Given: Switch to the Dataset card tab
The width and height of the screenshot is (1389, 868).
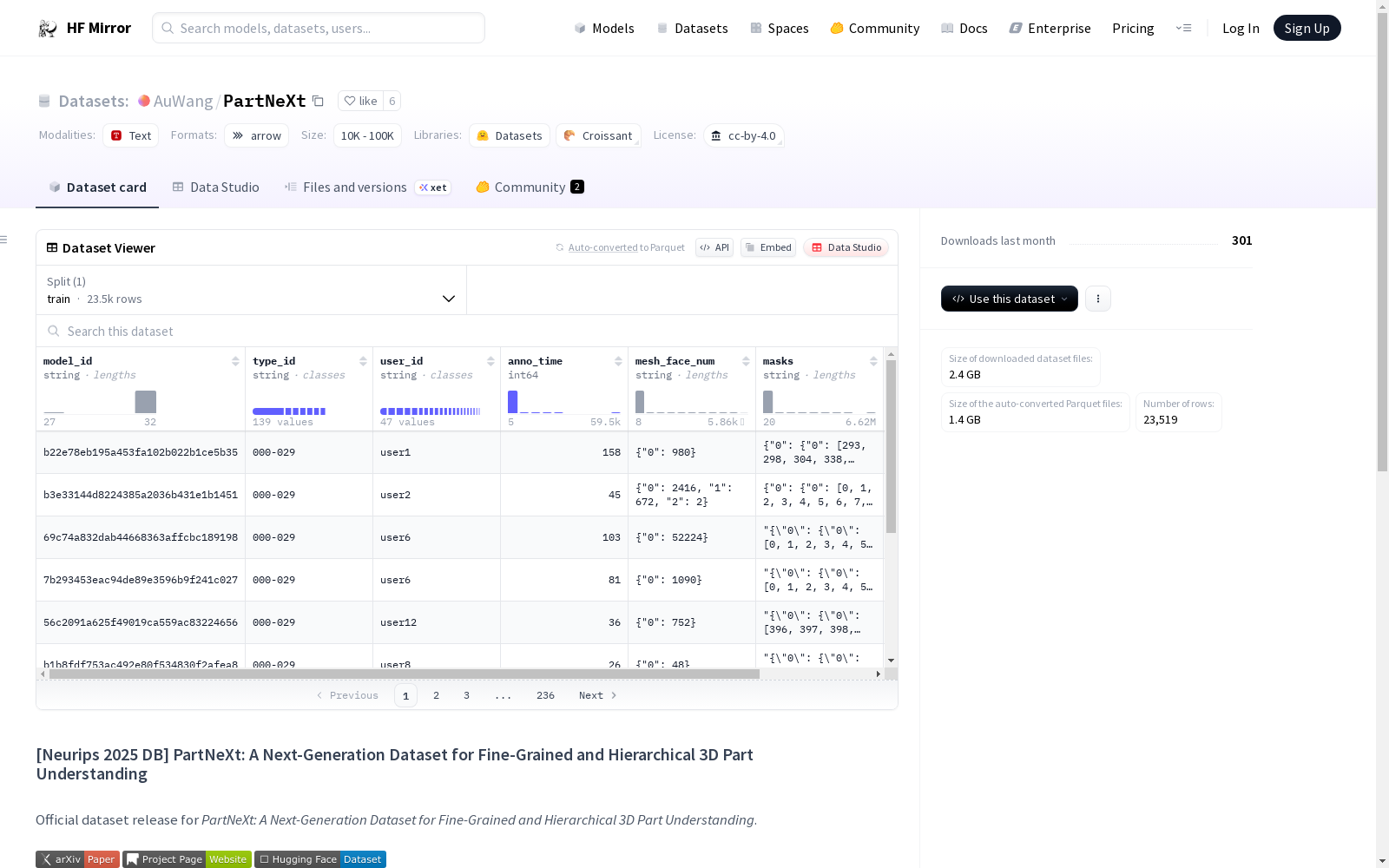Looking at the screenshot, I should 97,187.
